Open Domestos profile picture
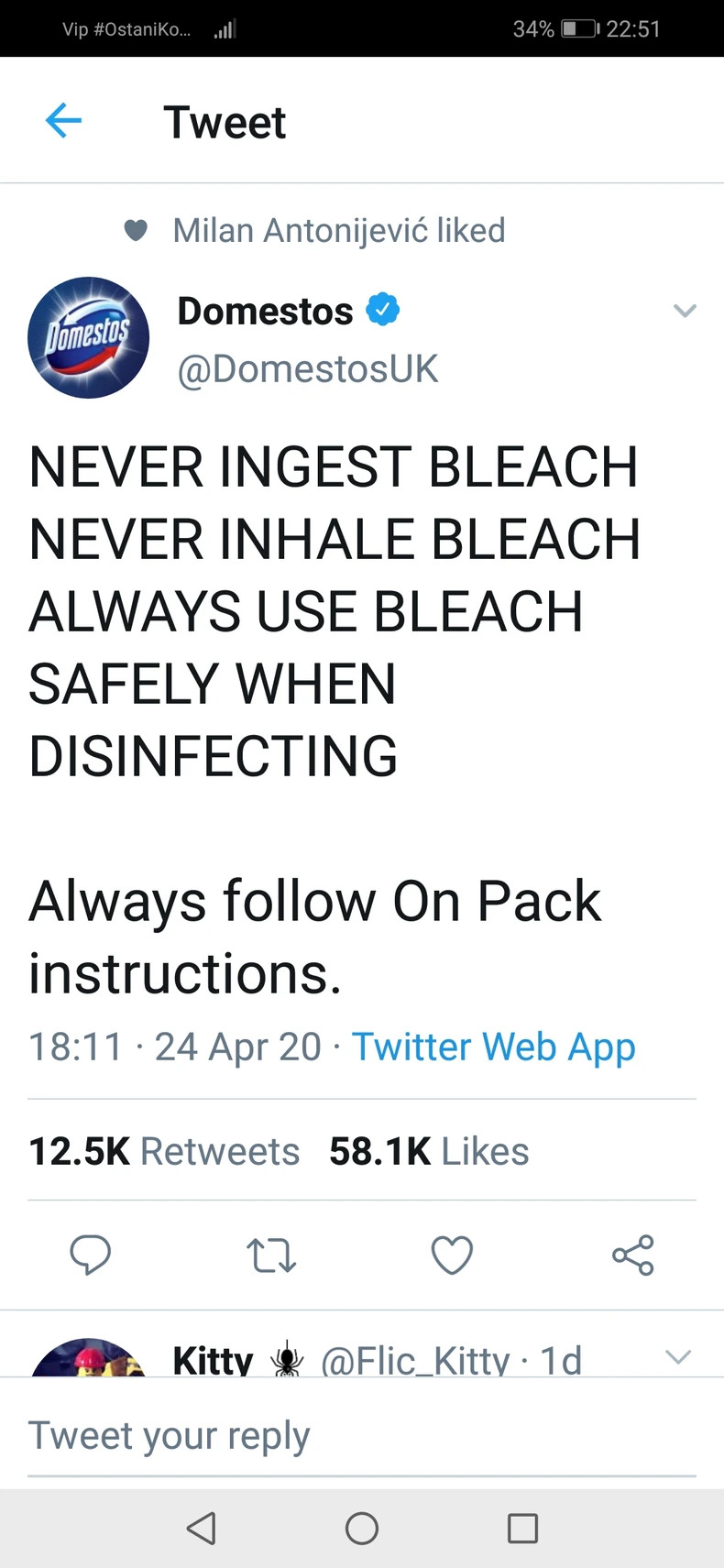This screenshot has height=1568, width=724. pyautogui.click(x=88, y=337)
